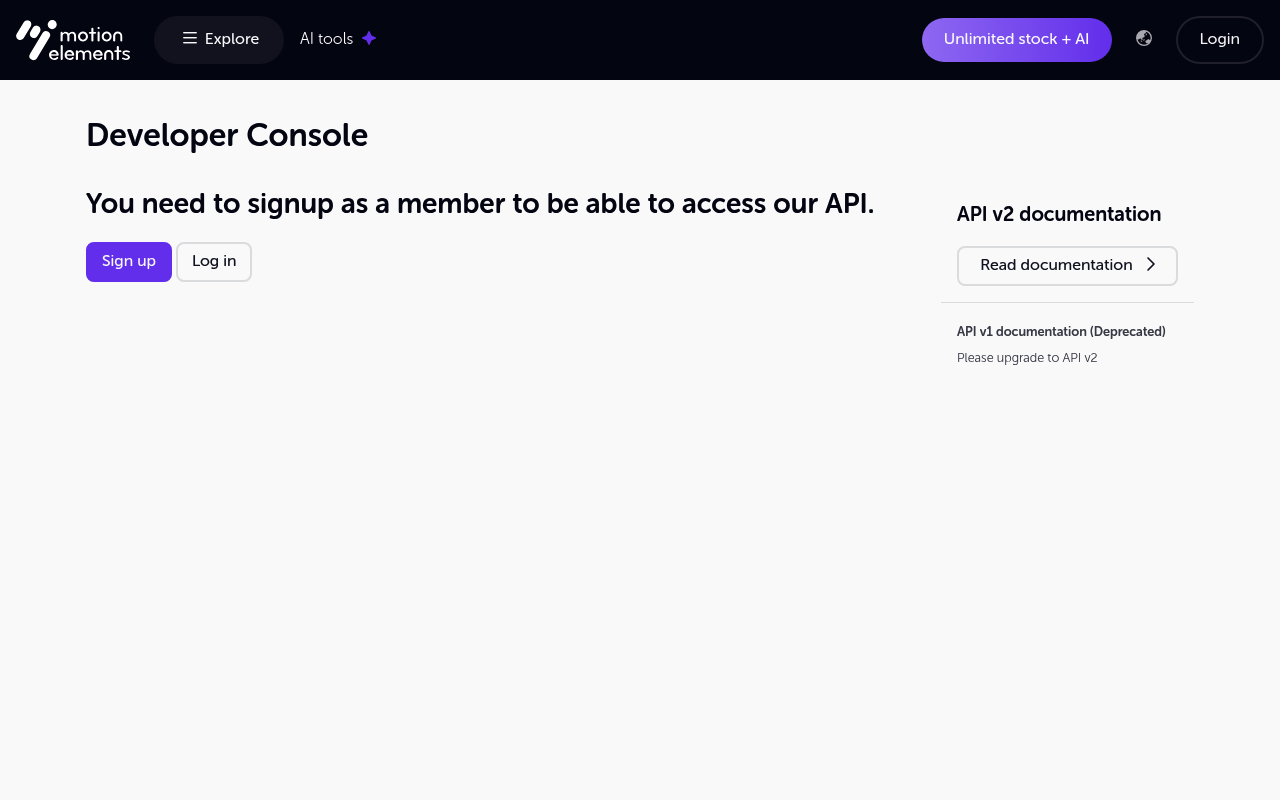Open the hamburger menu icon beside Explore
The height and width of the screenshot is (800, 1280).
[x=190, y=39]
